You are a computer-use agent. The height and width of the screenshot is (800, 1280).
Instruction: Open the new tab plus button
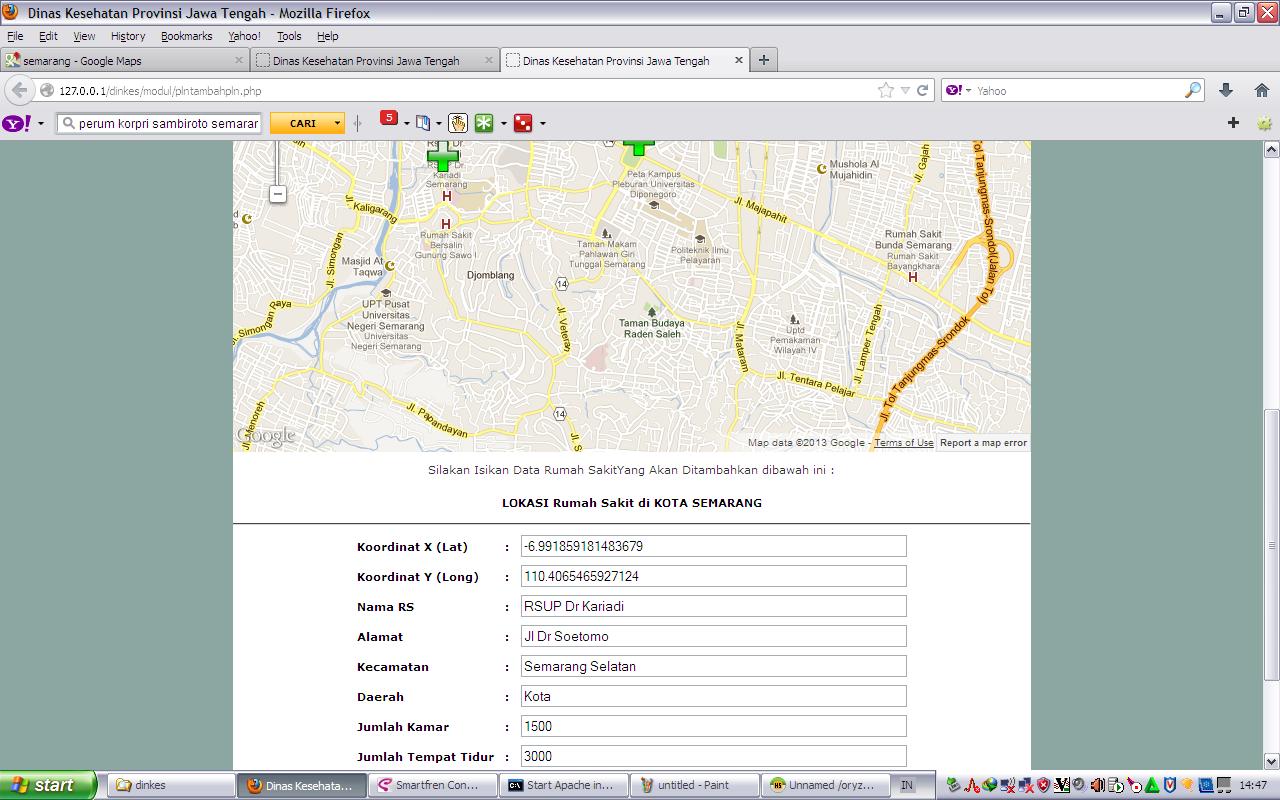tap(764, 60)
